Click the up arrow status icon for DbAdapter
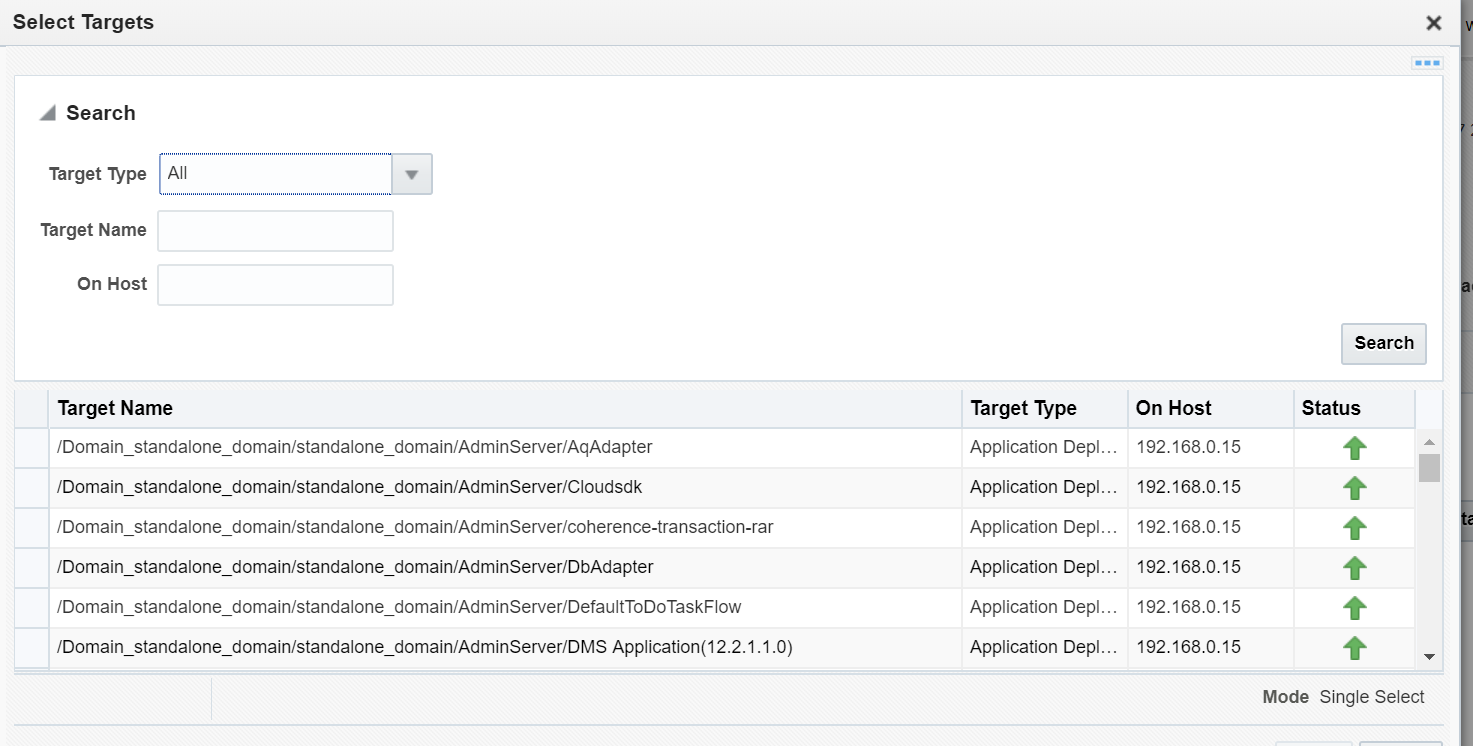The height and width of the screenshot is (746, 1473). point(1355,567)
